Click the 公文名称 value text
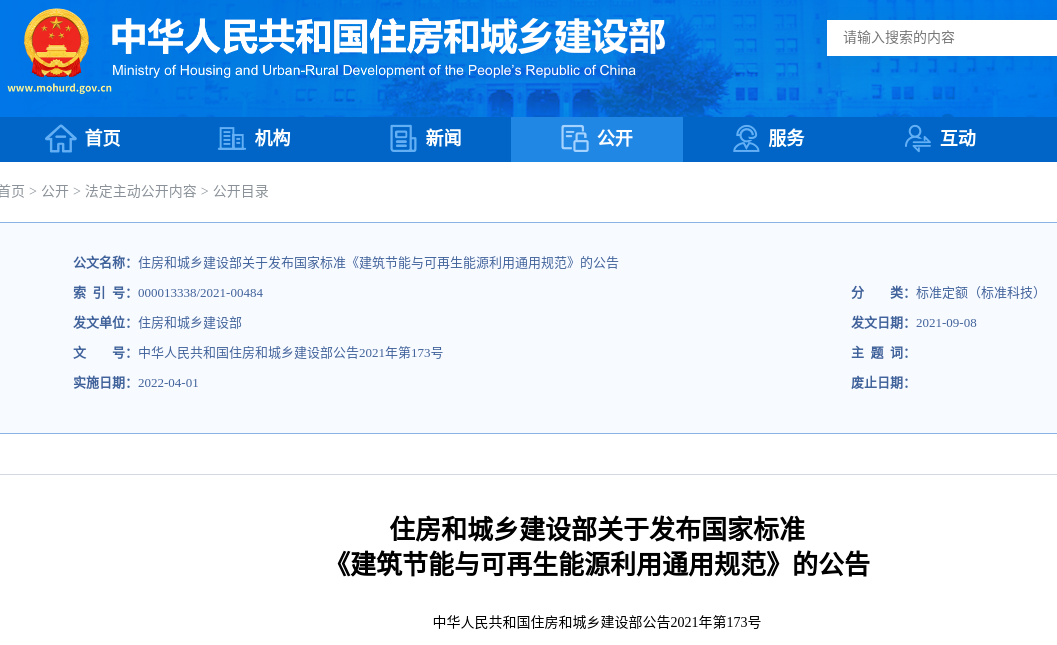1057x645 pixels. coord(378,263)
